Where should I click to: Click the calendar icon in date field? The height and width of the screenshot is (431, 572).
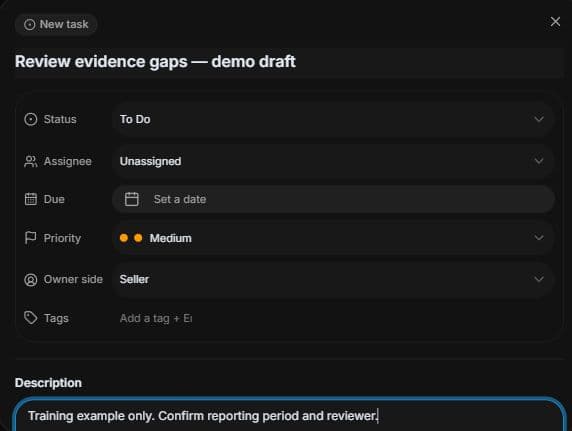[132, 199]
